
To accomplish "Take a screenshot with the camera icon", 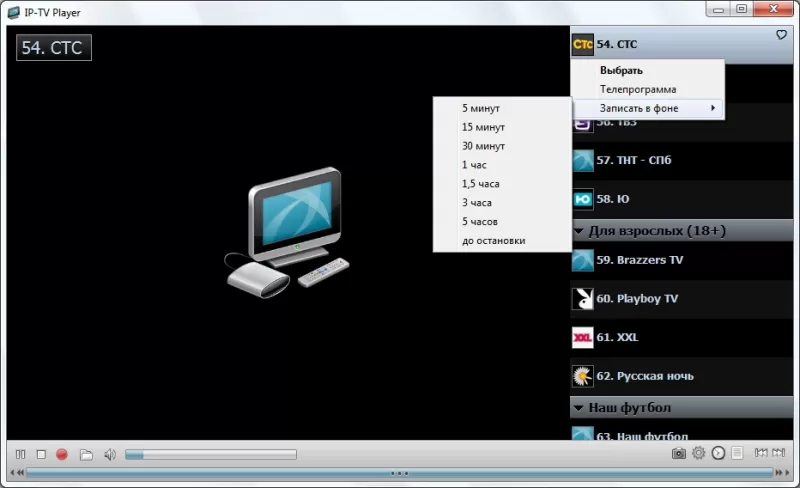I will click(679, 453).
